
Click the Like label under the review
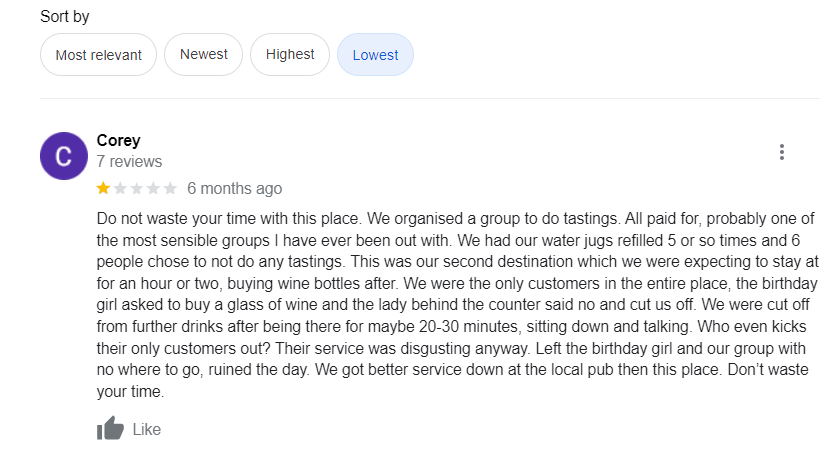click(146, 429)
